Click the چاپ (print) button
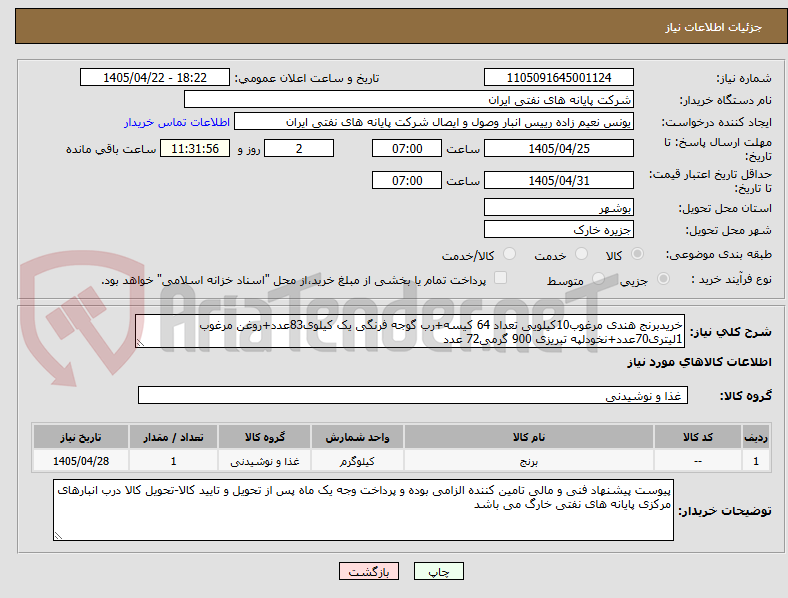 pyautogui.click(x=438, y=571)
